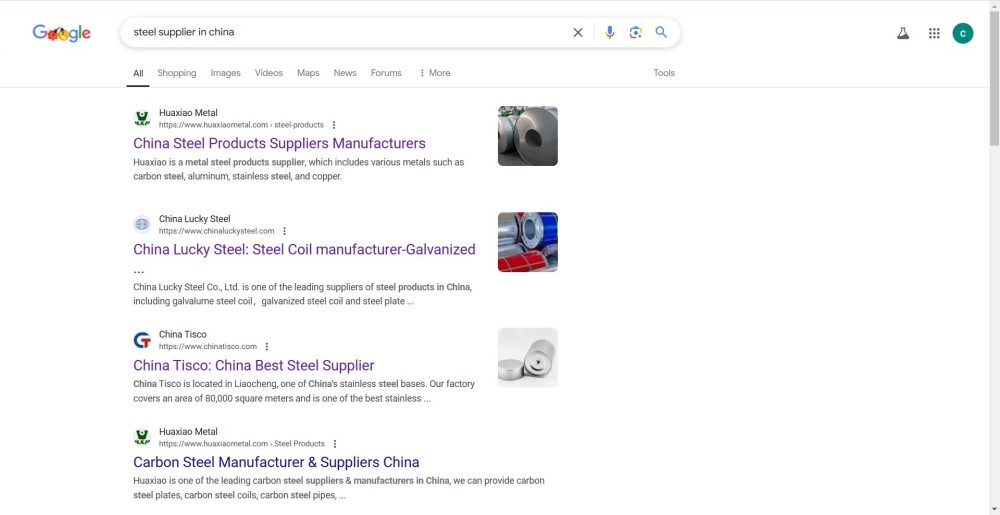
Task: Switch to the Shopping tab
Action: [177, 73]
